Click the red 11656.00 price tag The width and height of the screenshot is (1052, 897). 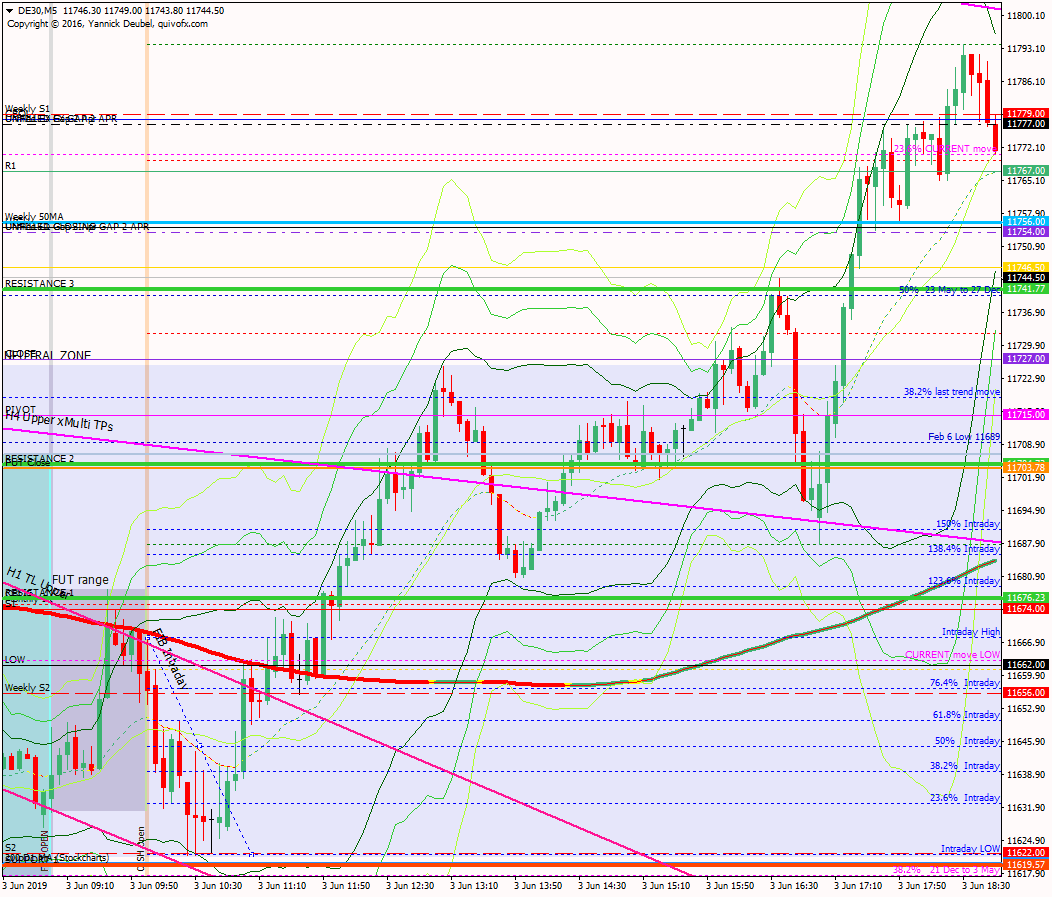click(x=1026, y=692)
